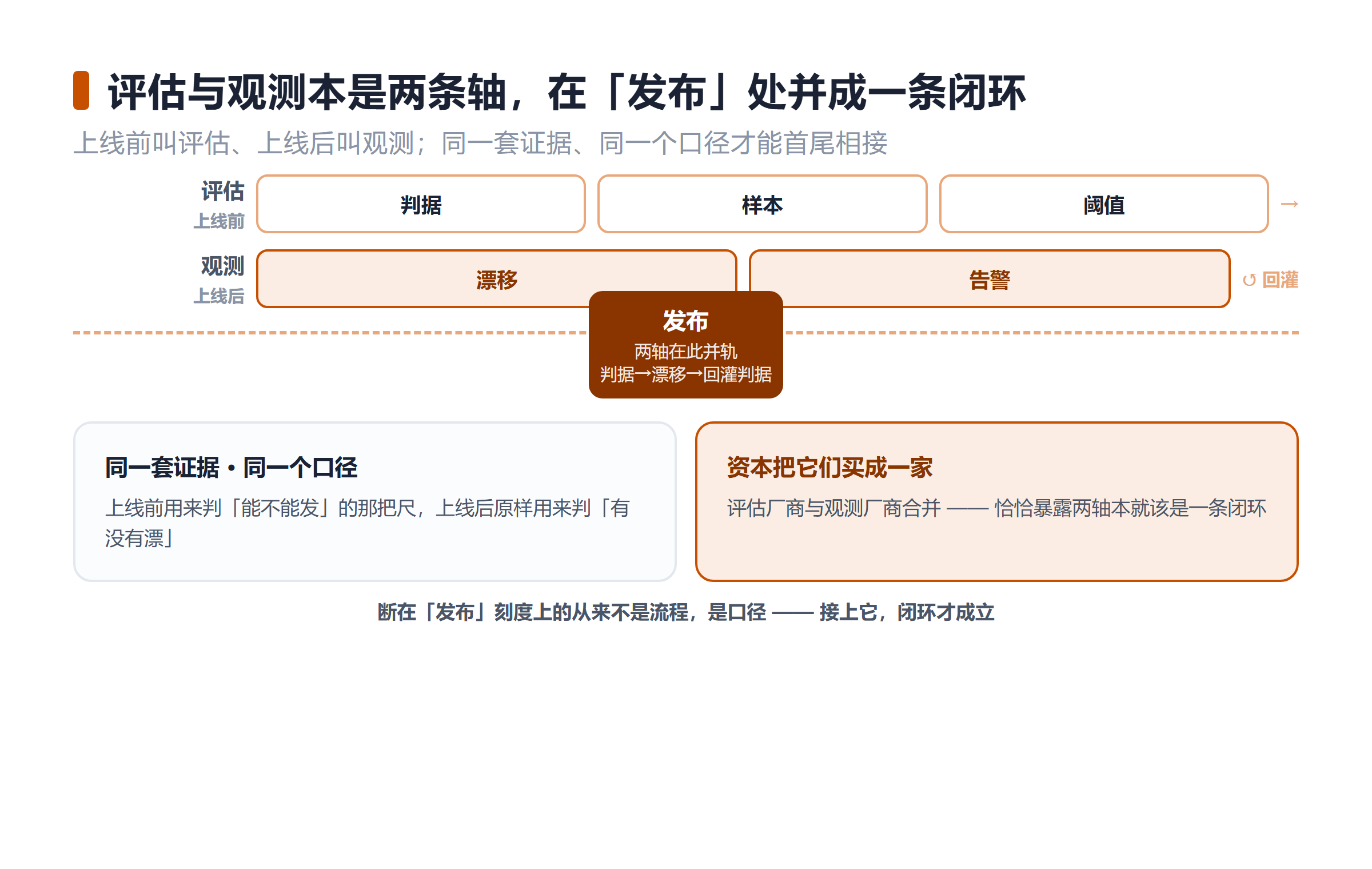This screenshot has height=869, width=1372.
Task: Select the 阈值 box
Action: tap(1104, 204)
